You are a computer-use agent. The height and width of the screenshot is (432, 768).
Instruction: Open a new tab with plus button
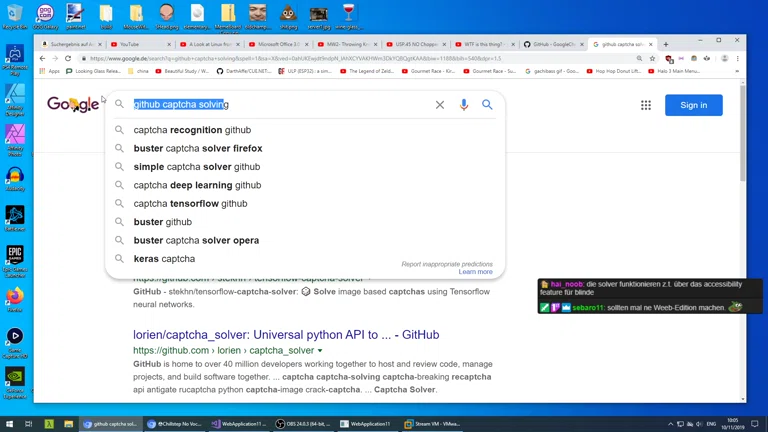click(x=666, y=44)
